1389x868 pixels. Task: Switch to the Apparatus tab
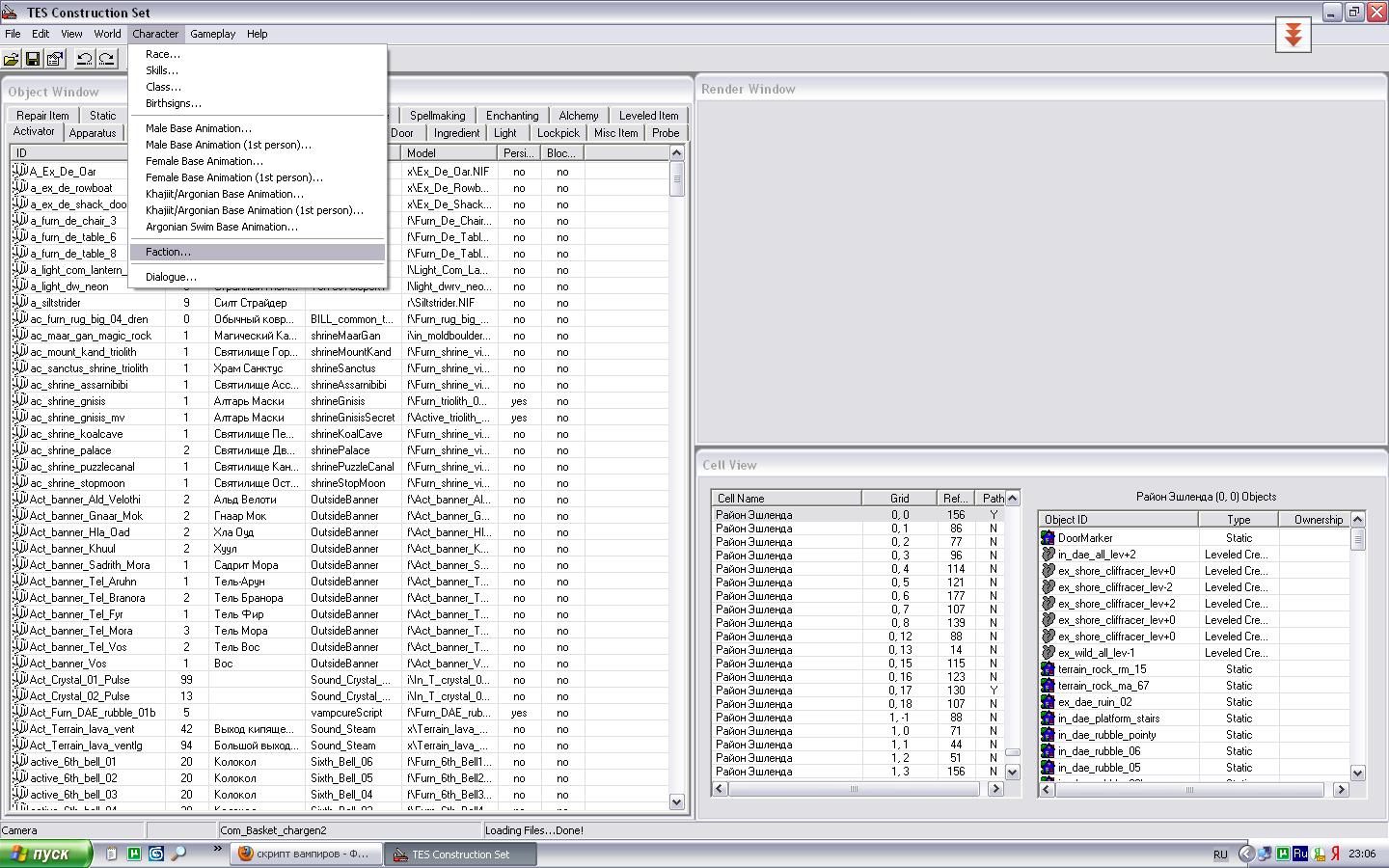[x=93, y=133]
